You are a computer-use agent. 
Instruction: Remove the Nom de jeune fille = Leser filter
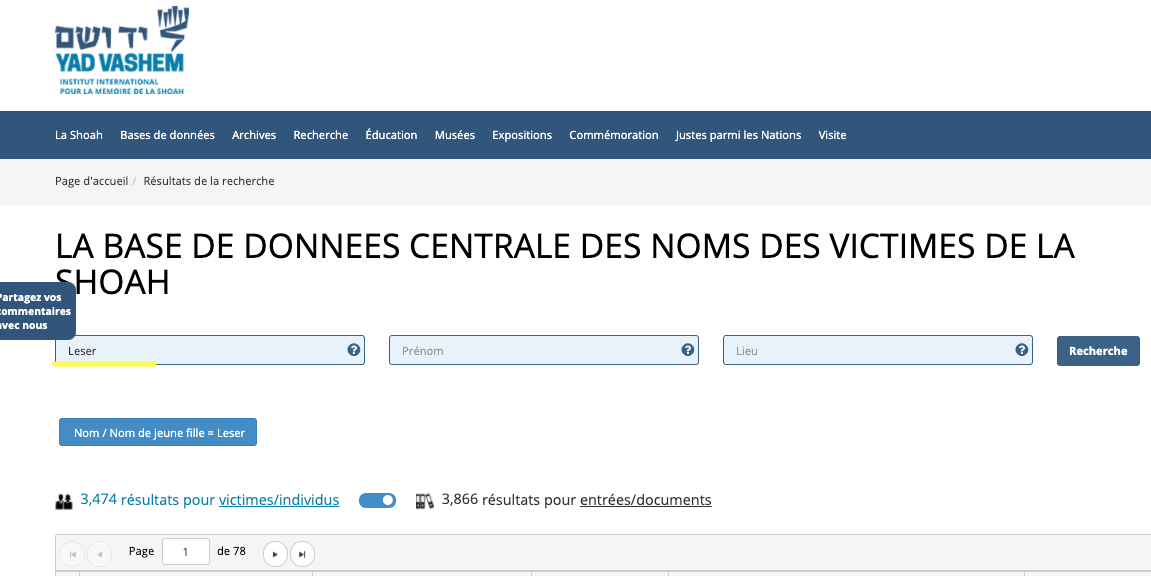click(158, 432)
